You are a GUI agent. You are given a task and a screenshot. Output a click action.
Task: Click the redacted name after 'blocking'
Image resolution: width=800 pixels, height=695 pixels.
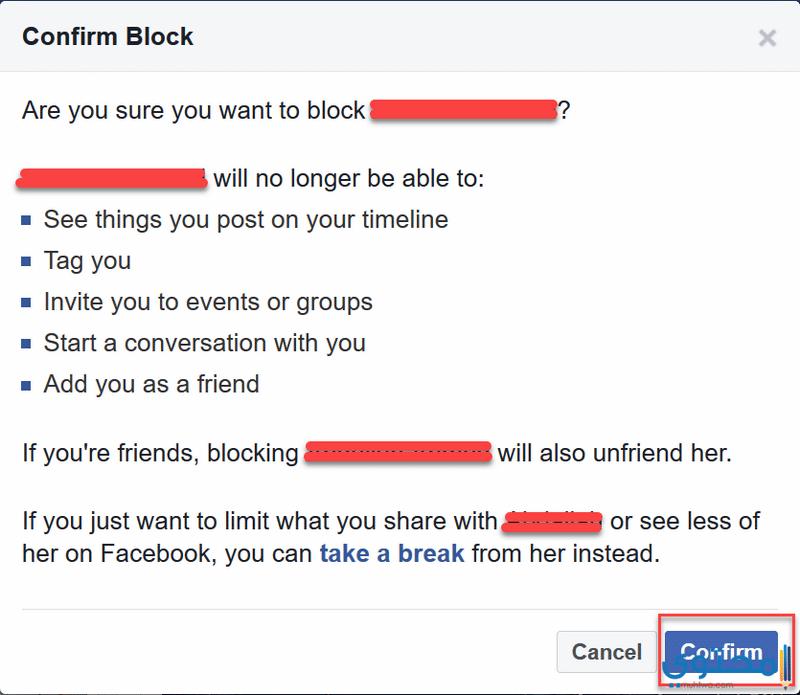point(398,452)
